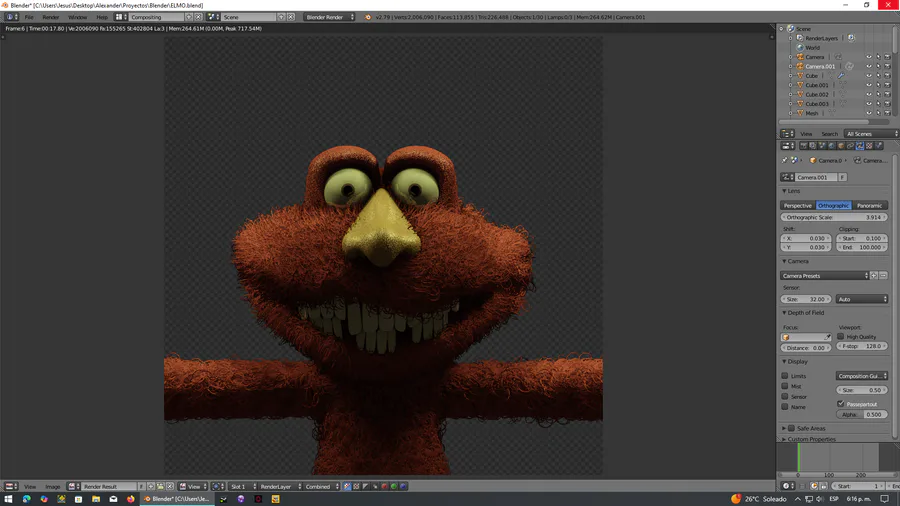Image resolution: width=900 pixels, height=506 pixels.
Task: Click the F fake user button
Action: pyautogui.click(x=842, y=177)
